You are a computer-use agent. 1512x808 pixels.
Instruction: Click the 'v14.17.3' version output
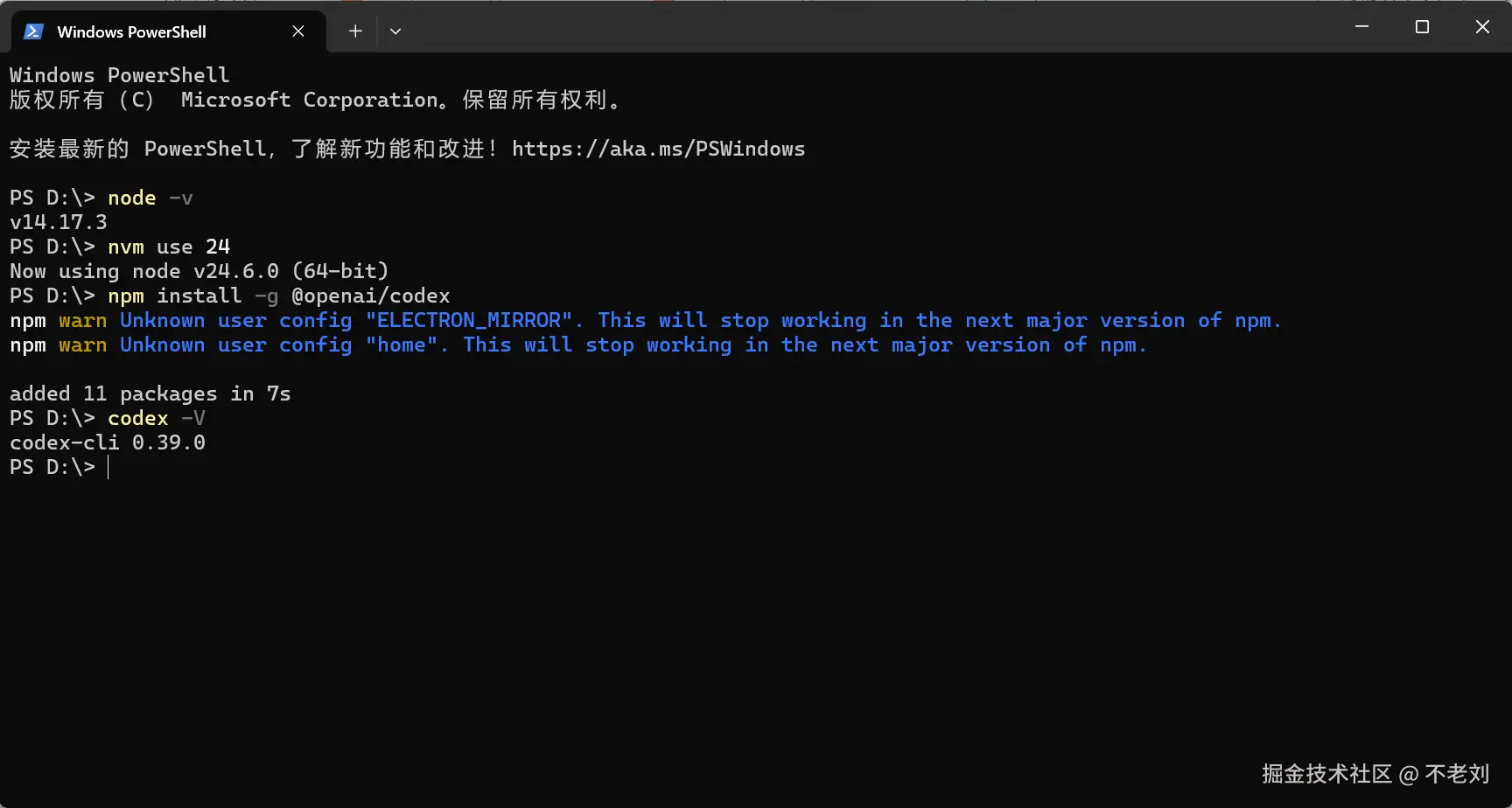pos(59,222)
